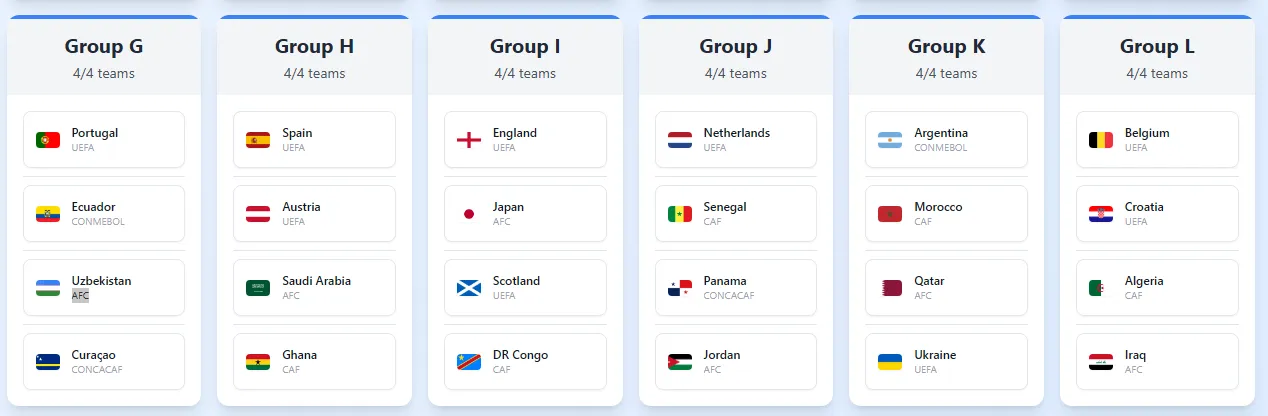The height and width of the screenshot is (416, 1268).
Task: Click the Group G header
Action: pyautogui.click(x=104, y=46)
